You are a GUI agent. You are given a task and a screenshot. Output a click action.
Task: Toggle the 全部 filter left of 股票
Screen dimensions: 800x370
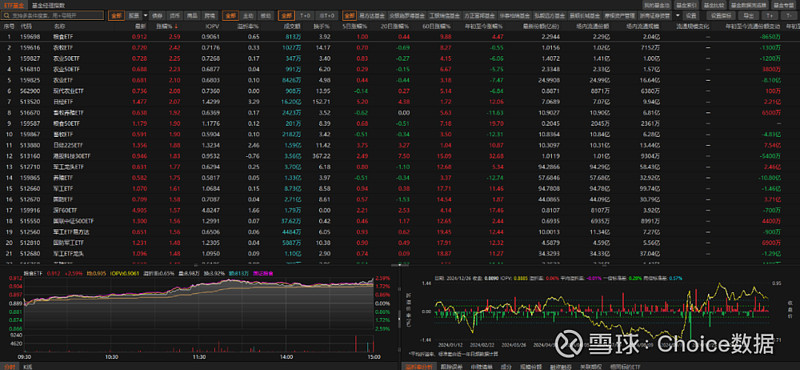pos(116,15)
